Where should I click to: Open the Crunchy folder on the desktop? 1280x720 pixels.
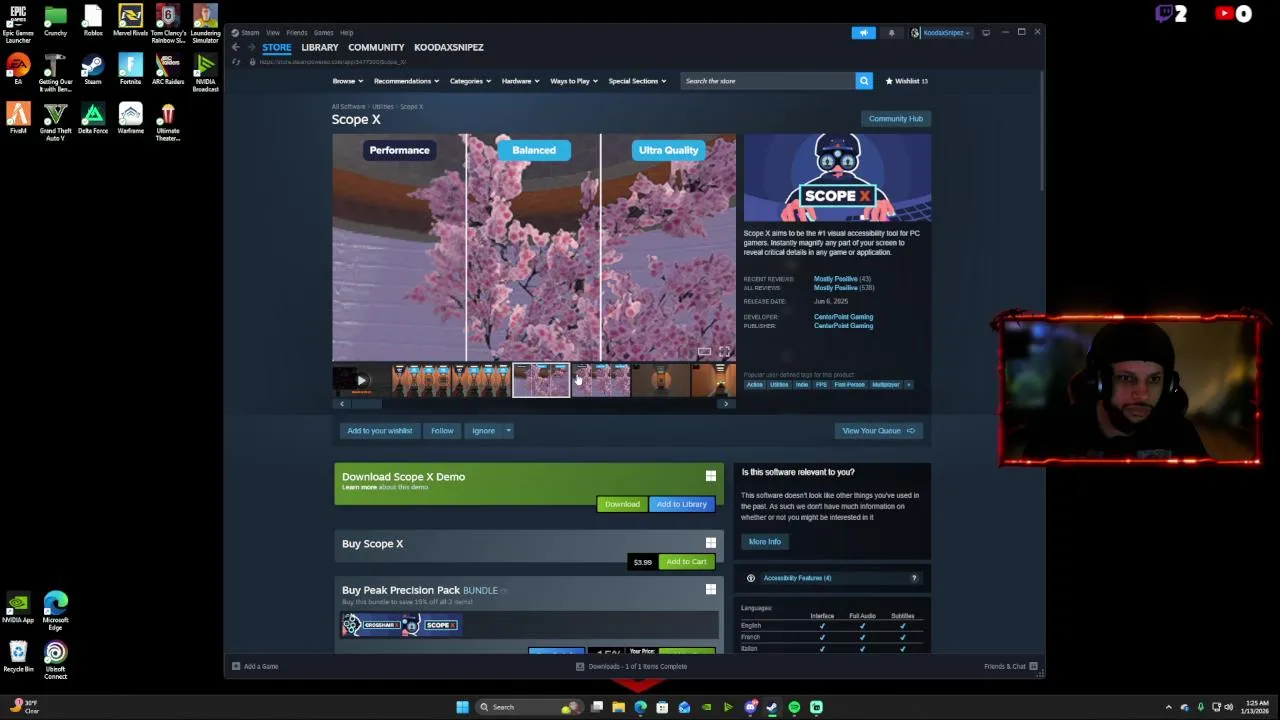click(x=55, y=20)
